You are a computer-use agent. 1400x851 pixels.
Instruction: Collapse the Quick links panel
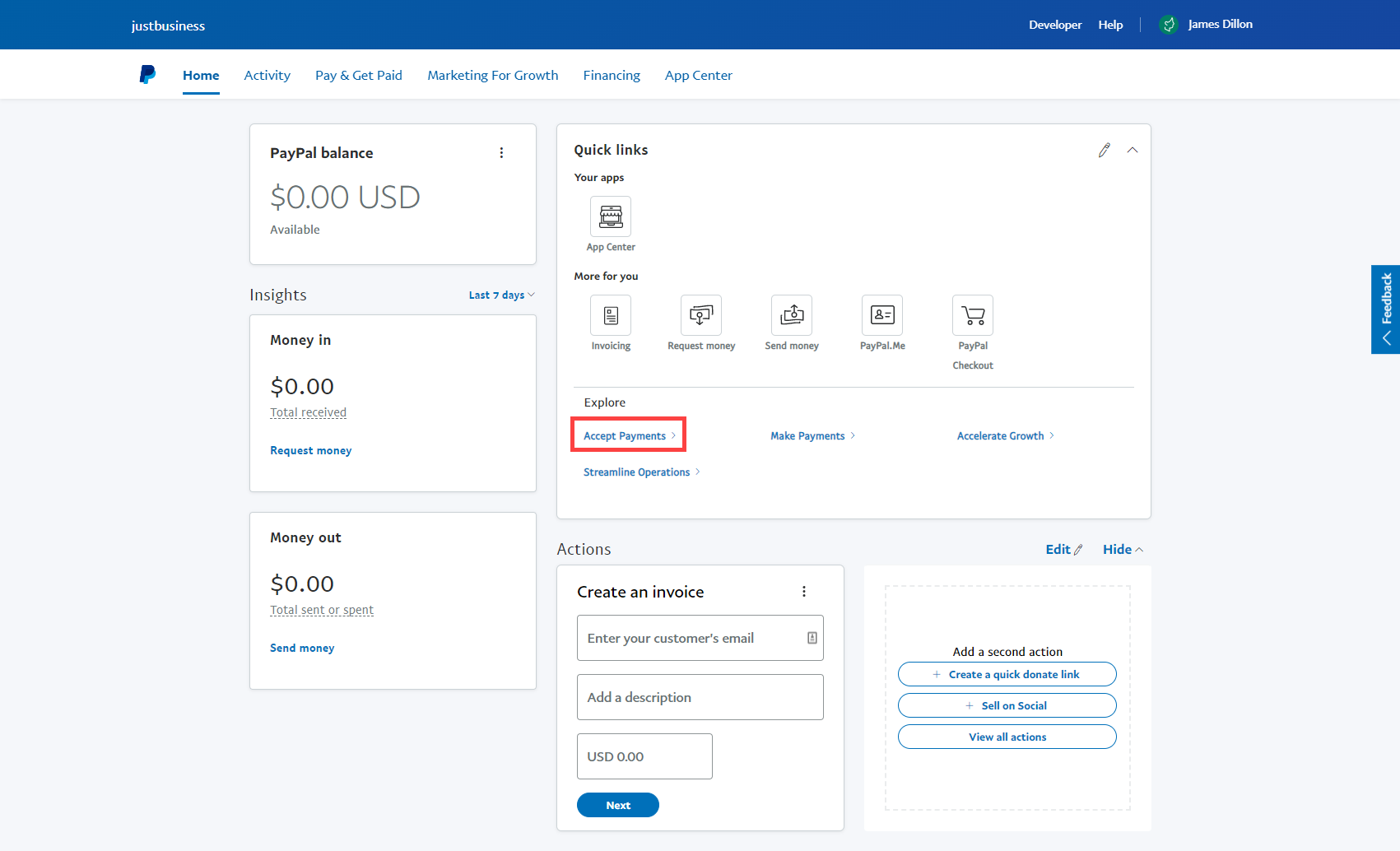(x=1133, y=150)
